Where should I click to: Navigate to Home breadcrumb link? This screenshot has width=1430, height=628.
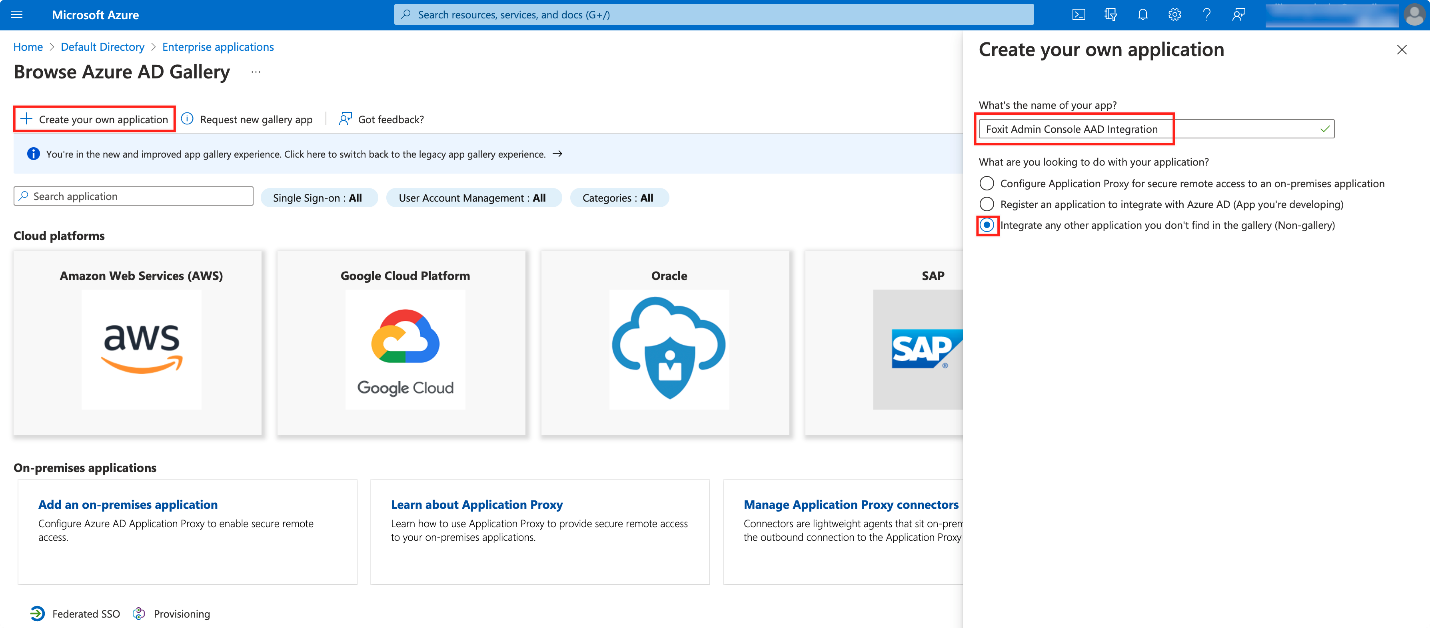pos(27,46)
